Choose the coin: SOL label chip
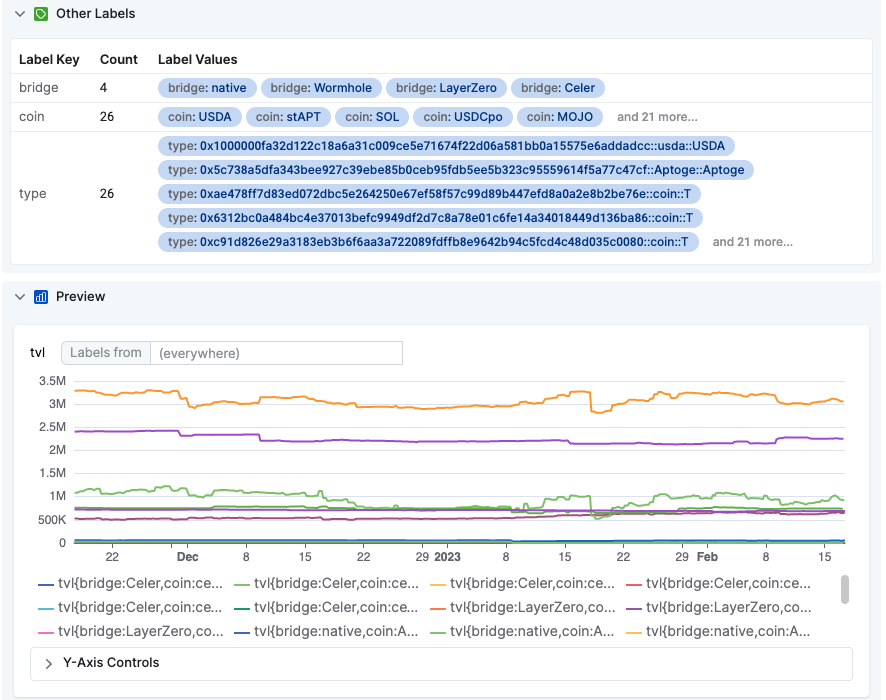Screen dimensions: 886x700 pyautogui.click(x=372, y=117)
